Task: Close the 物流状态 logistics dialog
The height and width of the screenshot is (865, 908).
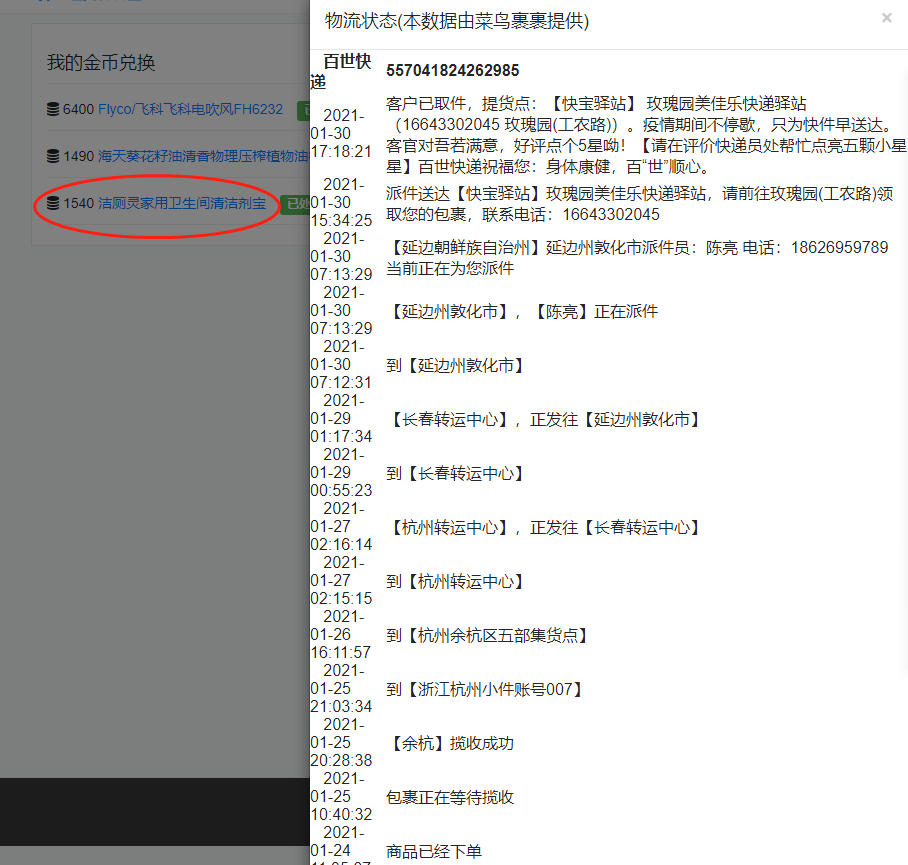Action: pos(886,18)
